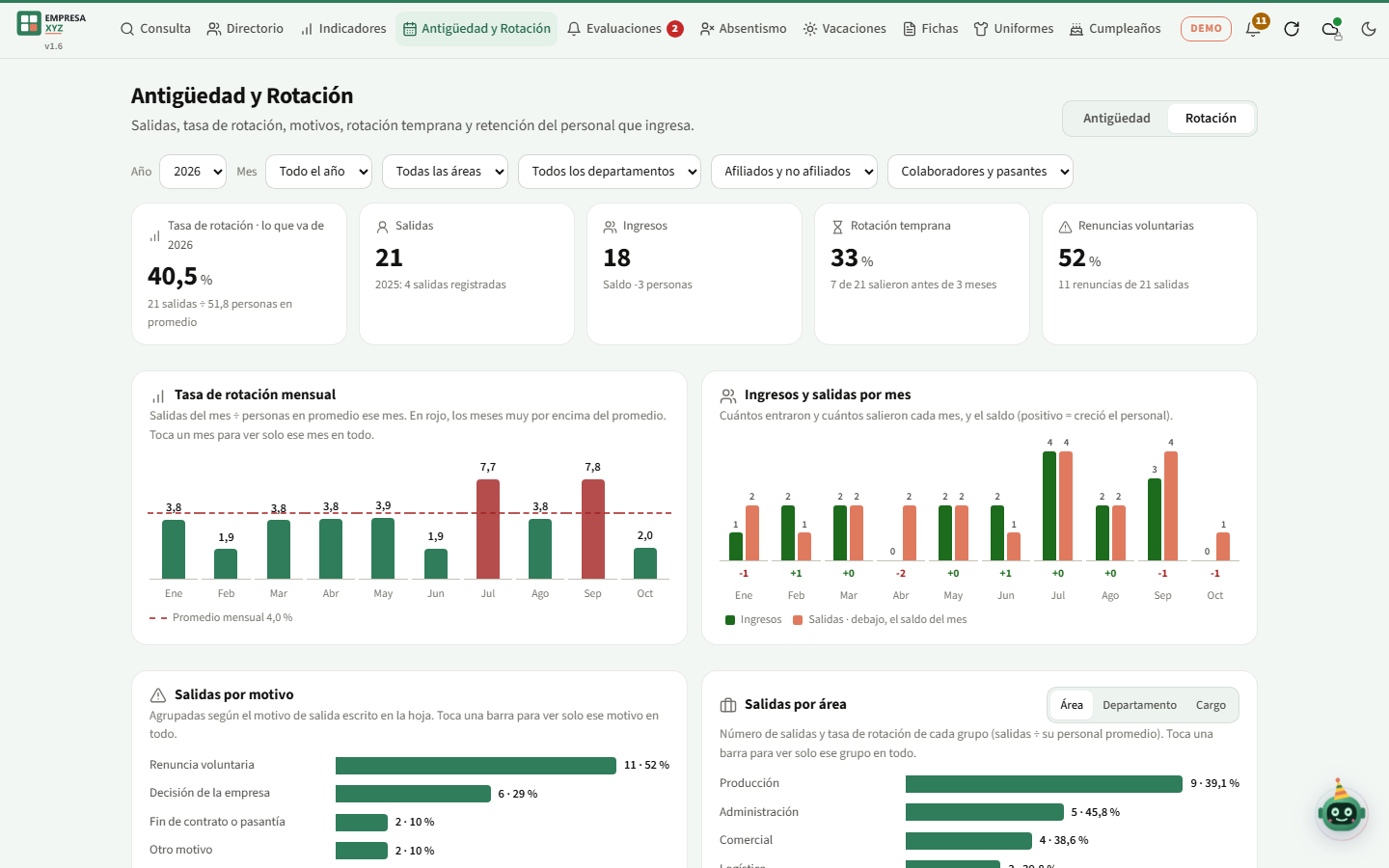Click the Producción area bar
Screen dimensions: 1389x868
[1044, 784]
